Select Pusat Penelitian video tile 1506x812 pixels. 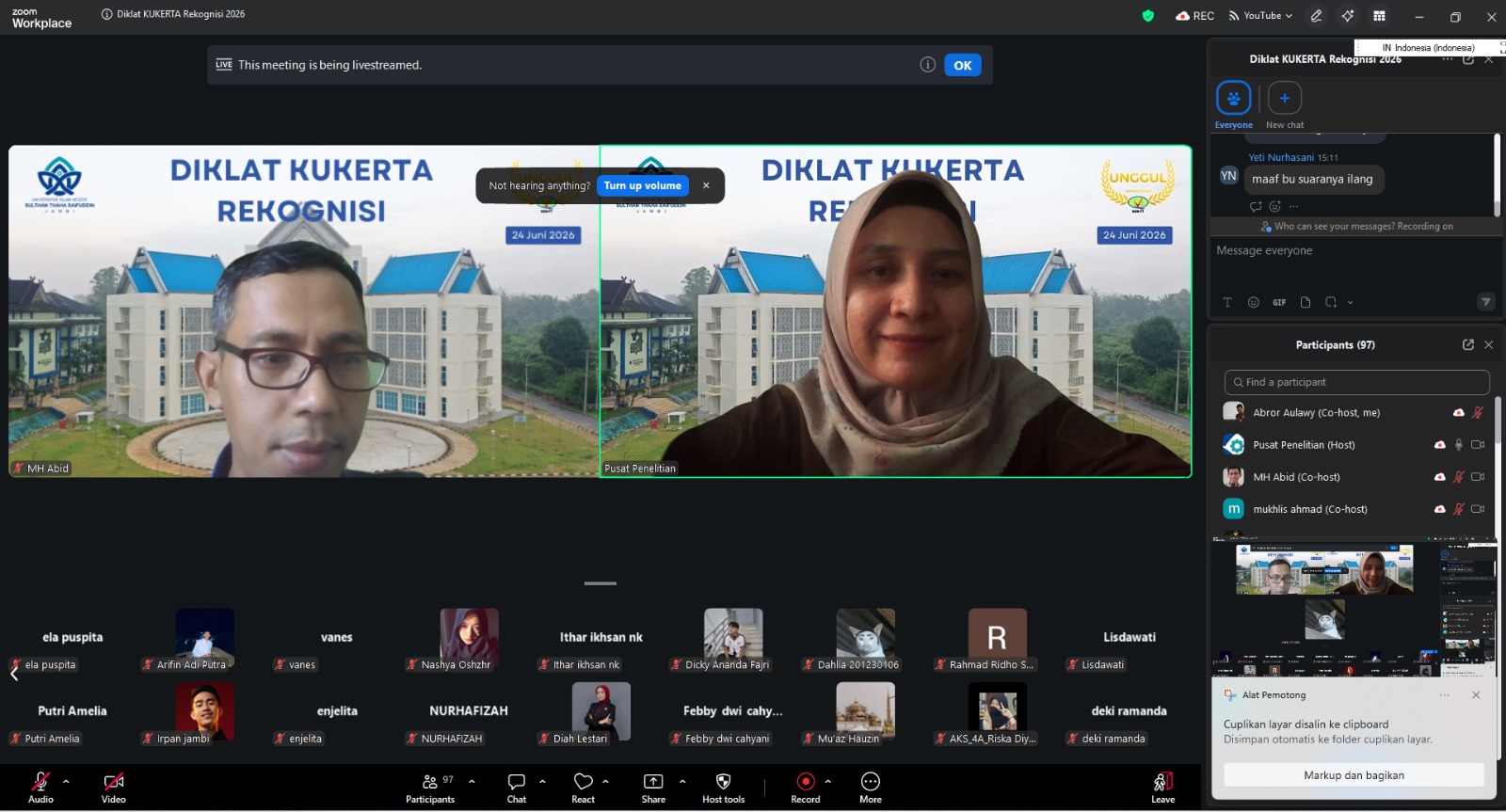click(x=896, y=311)
